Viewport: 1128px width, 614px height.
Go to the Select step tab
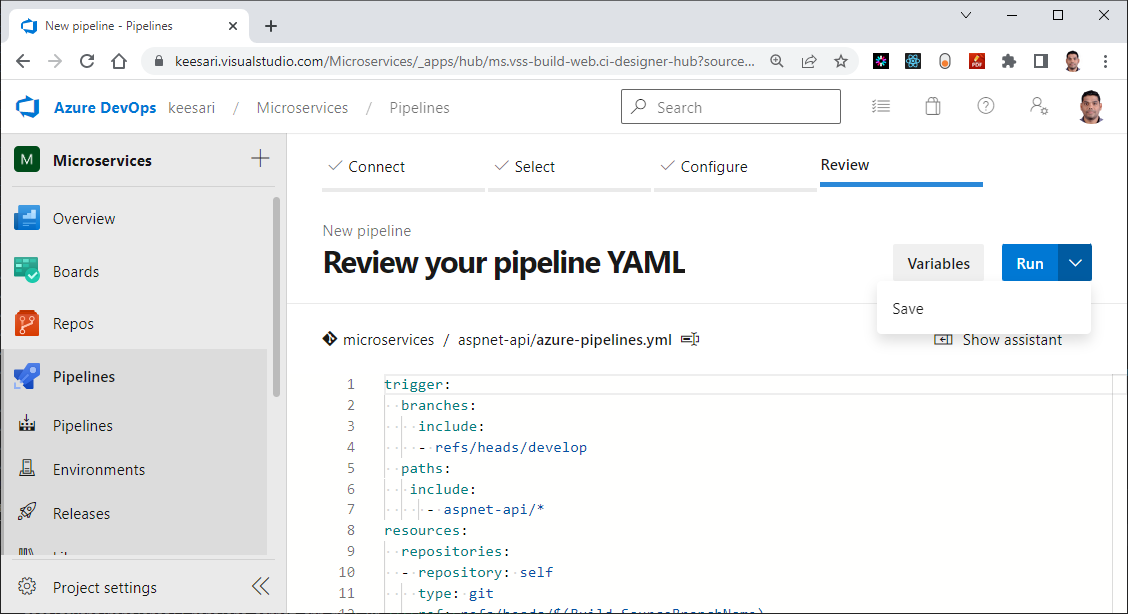pos(569,167)
